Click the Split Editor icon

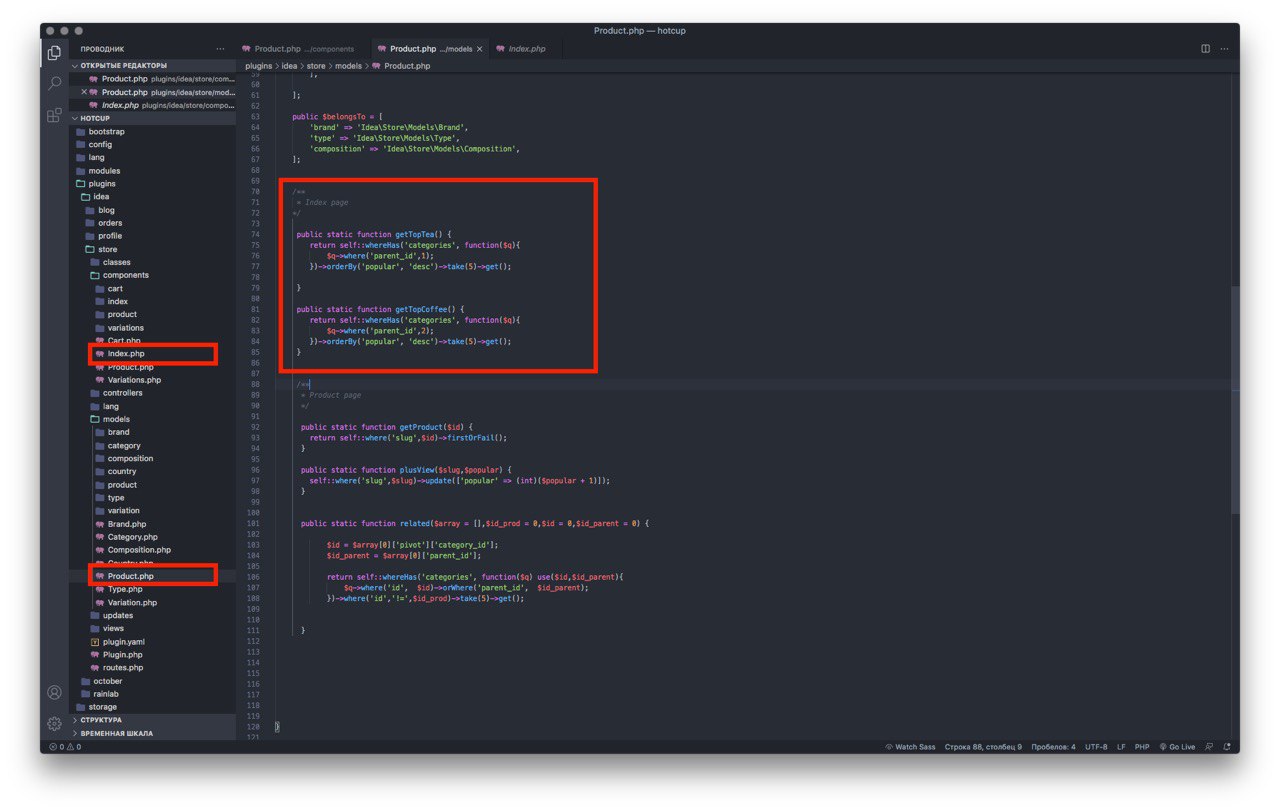[1205, 48]
